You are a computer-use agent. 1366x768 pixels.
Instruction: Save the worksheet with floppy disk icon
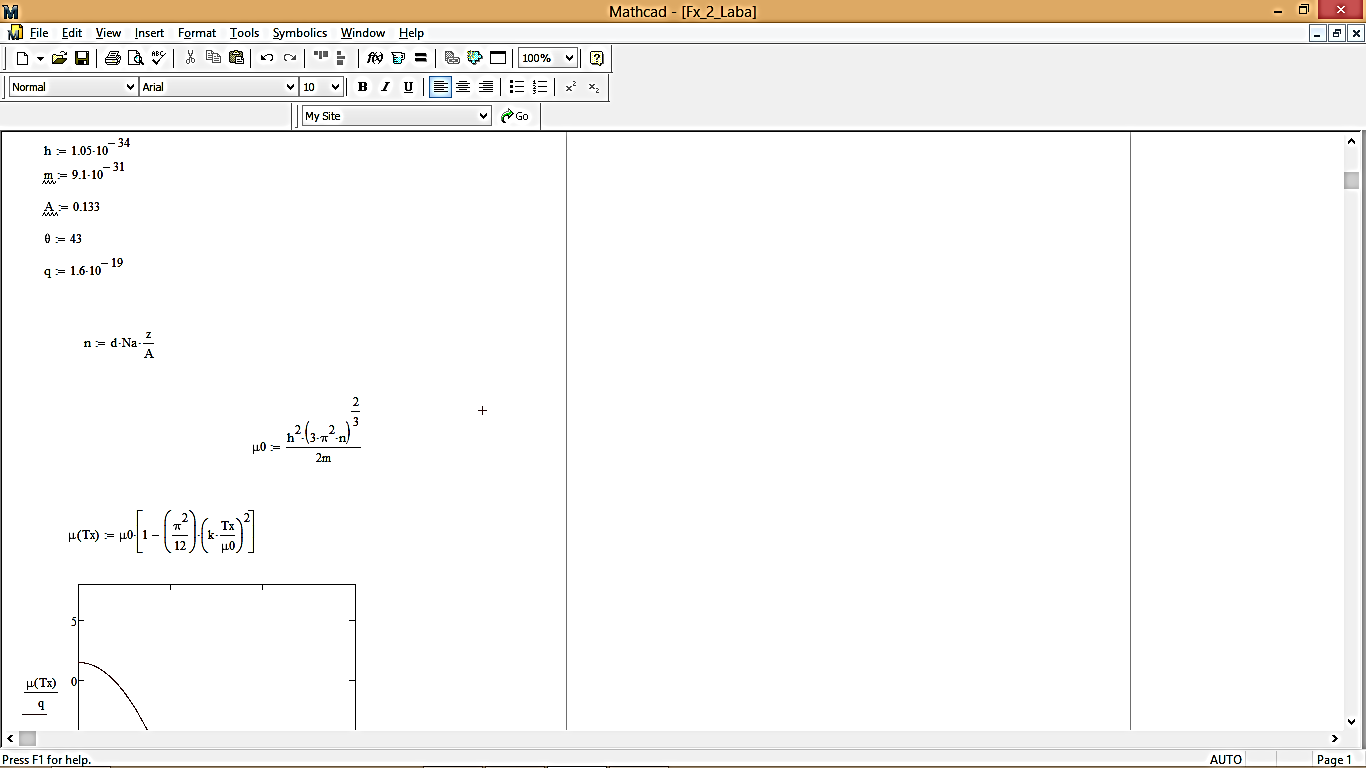pyautogui.click(x=82, y=58)
